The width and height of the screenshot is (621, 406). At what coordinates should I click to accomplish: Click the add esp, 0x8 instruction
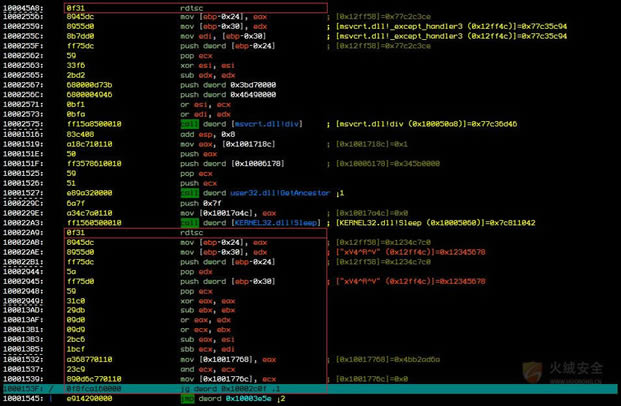click(205, 134)
